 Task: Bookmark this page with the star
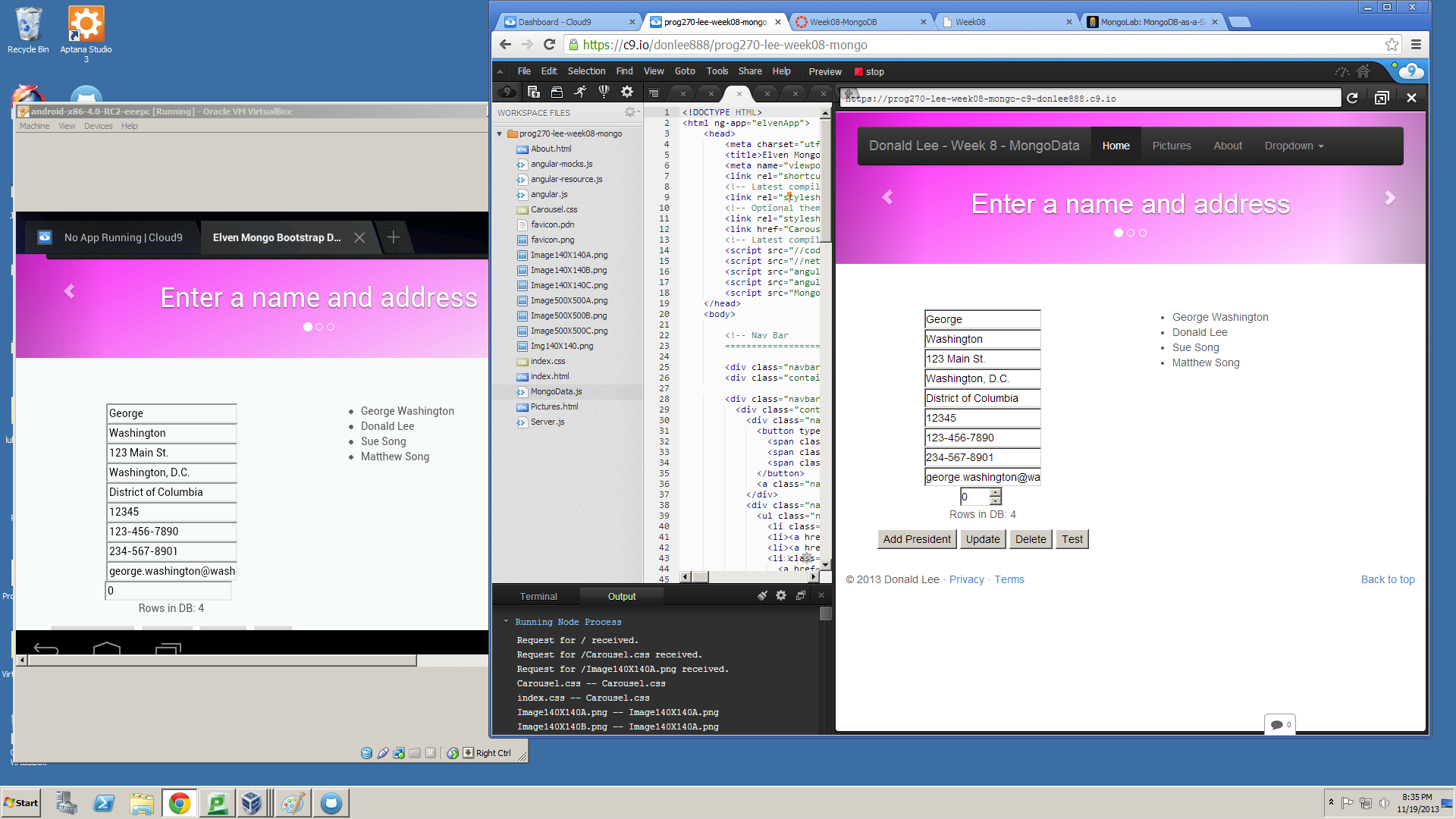(x=1392, y=45)
